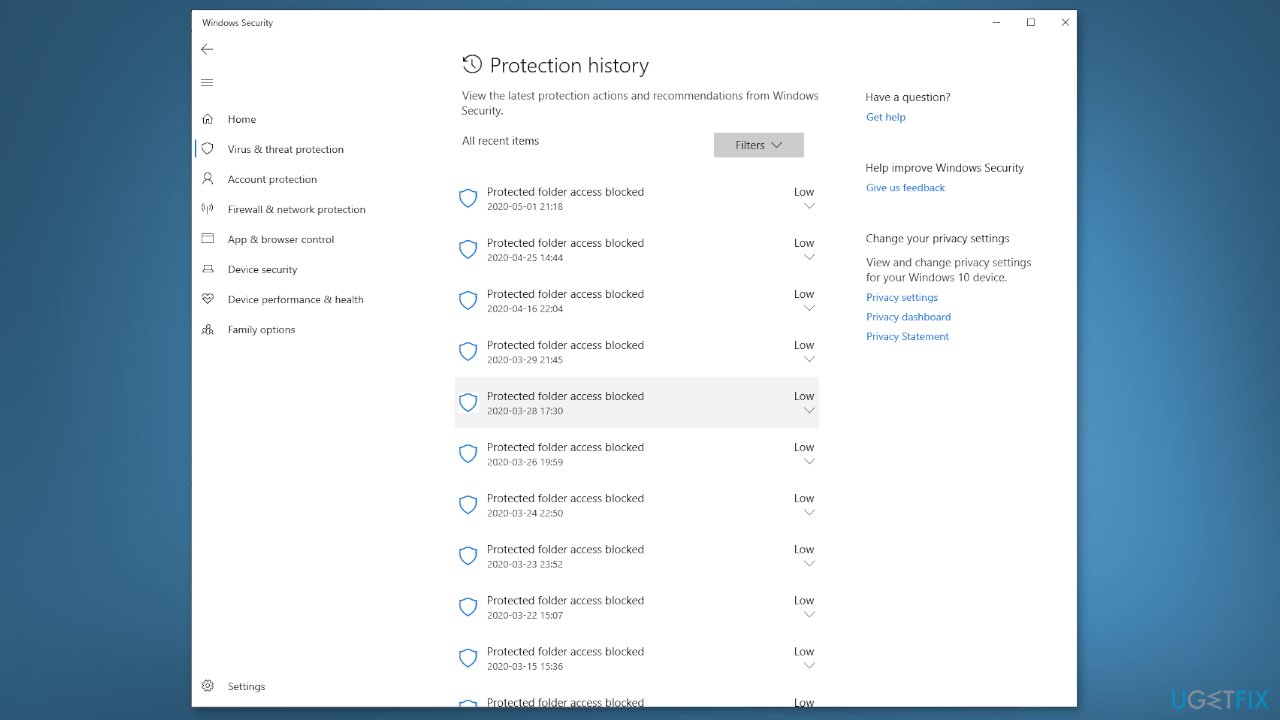Click the App & browser control icon
Image resolution: width=1280 pixels, height=720 pixels.
point(207,239)
